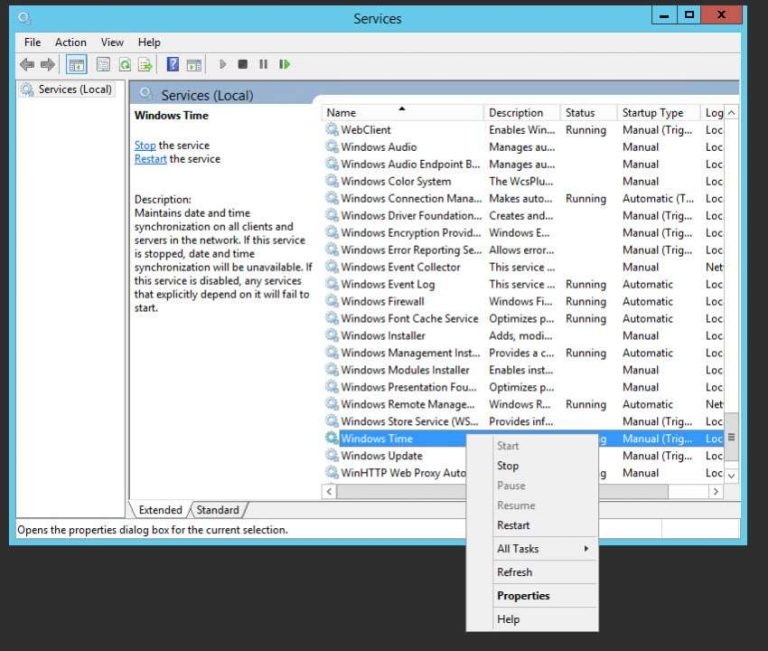Select the Windows Connection Manager service
The image size is (768, 651).
point(524,198)
